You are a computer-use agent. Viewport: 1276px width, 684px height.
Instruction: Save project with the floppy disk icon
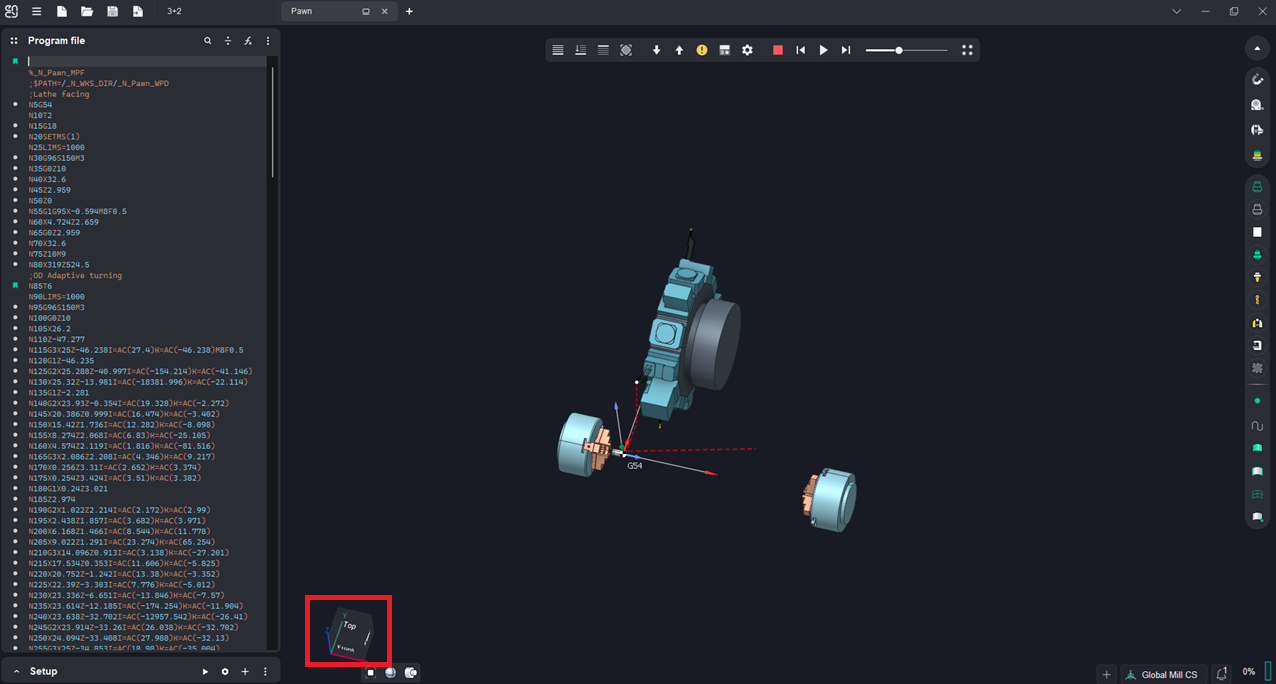(x=112, y=11)
